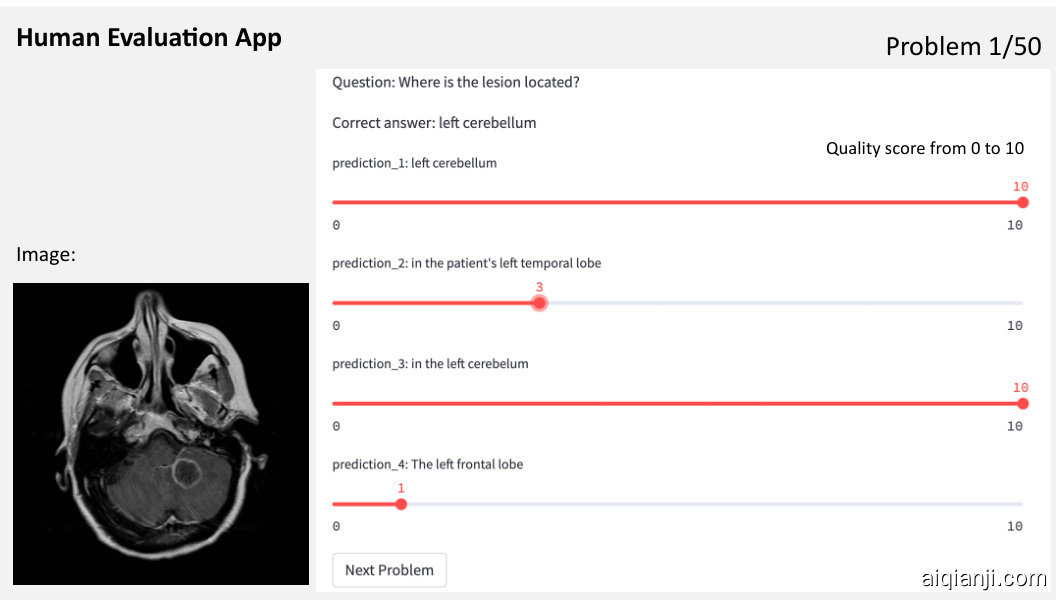Click the Next Problem button
Screen dimensions: 1056x600
pos(389,570)
